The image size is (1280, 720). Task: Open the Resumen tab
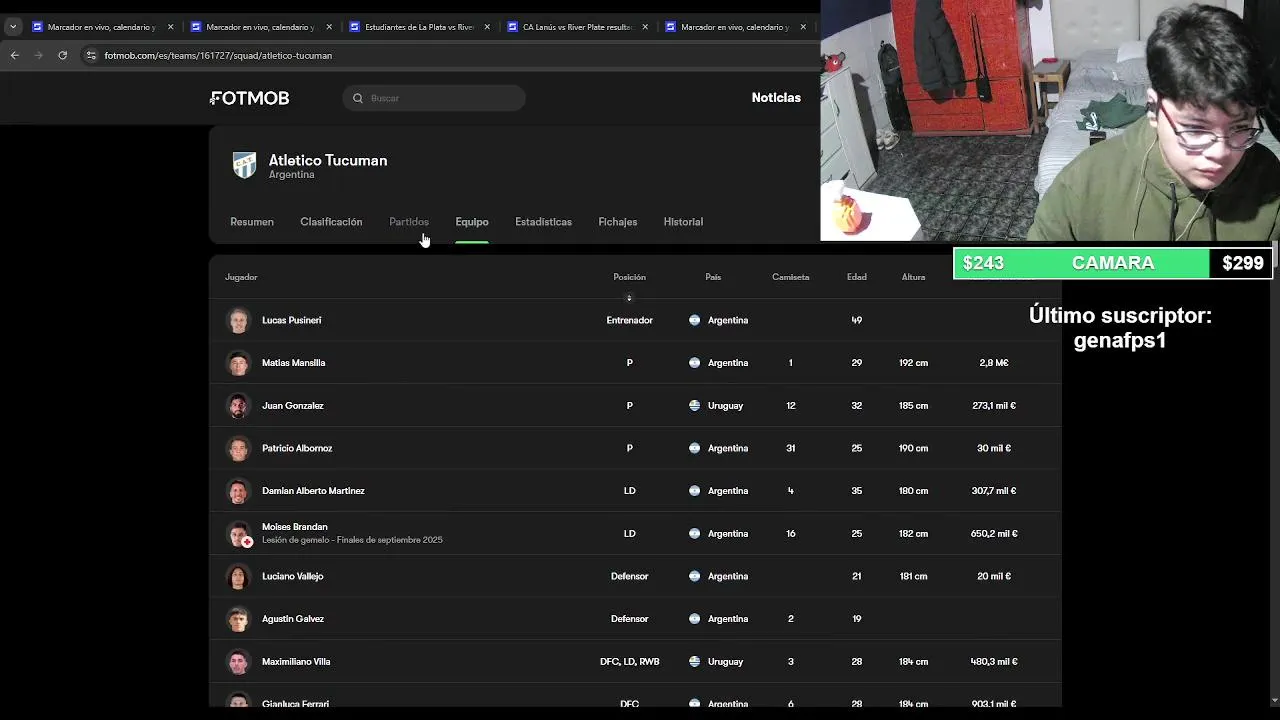252,222
